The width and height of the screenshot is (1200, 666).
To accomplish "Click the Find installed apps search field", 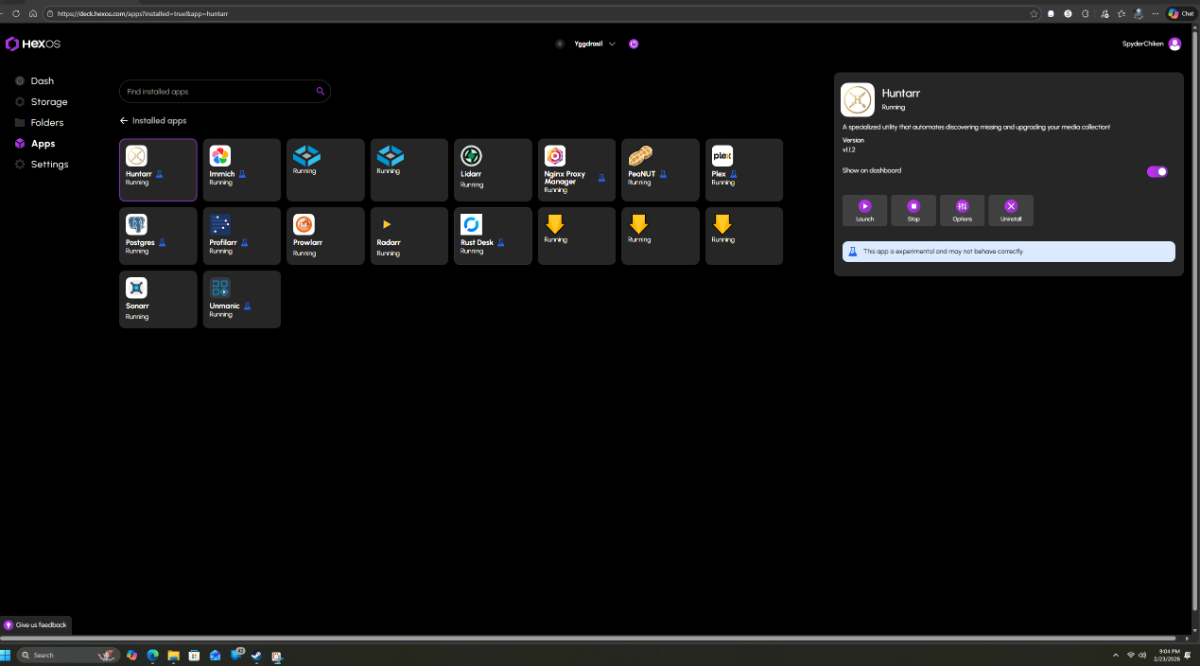I will (x=220, y=91).
